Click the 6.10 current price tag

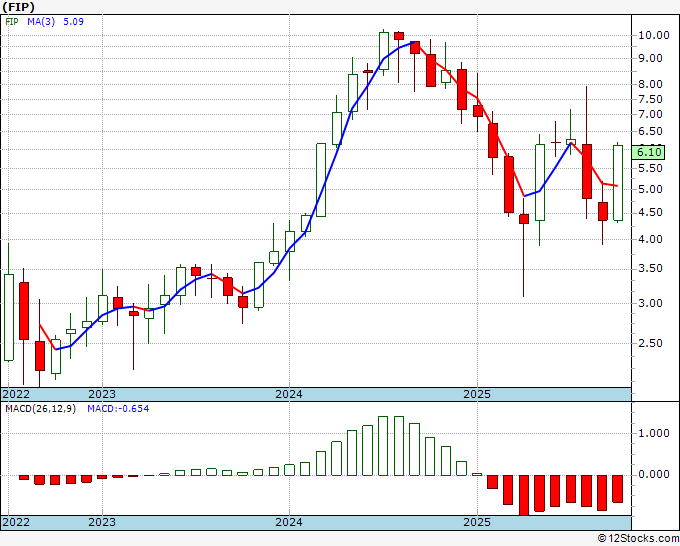(648, 152)
